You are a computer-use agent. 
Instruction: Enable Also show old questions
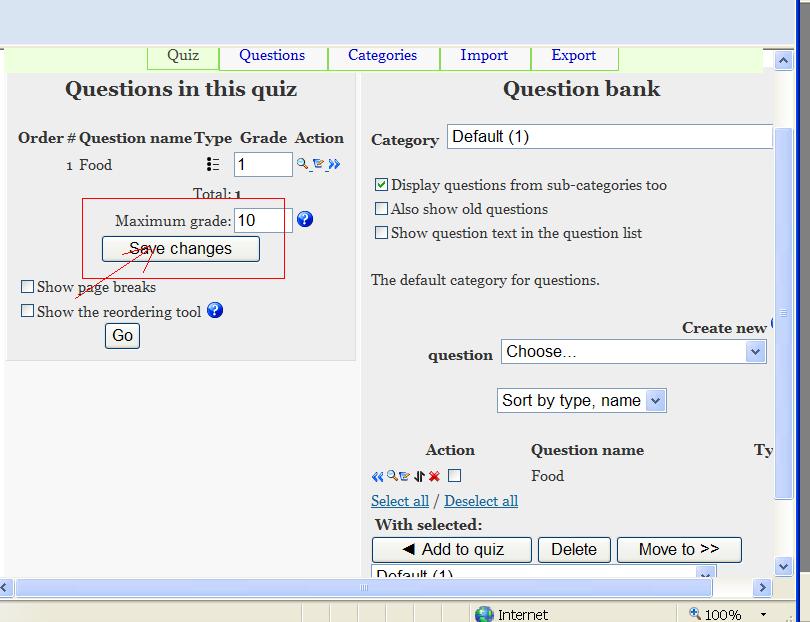[381, 209]
